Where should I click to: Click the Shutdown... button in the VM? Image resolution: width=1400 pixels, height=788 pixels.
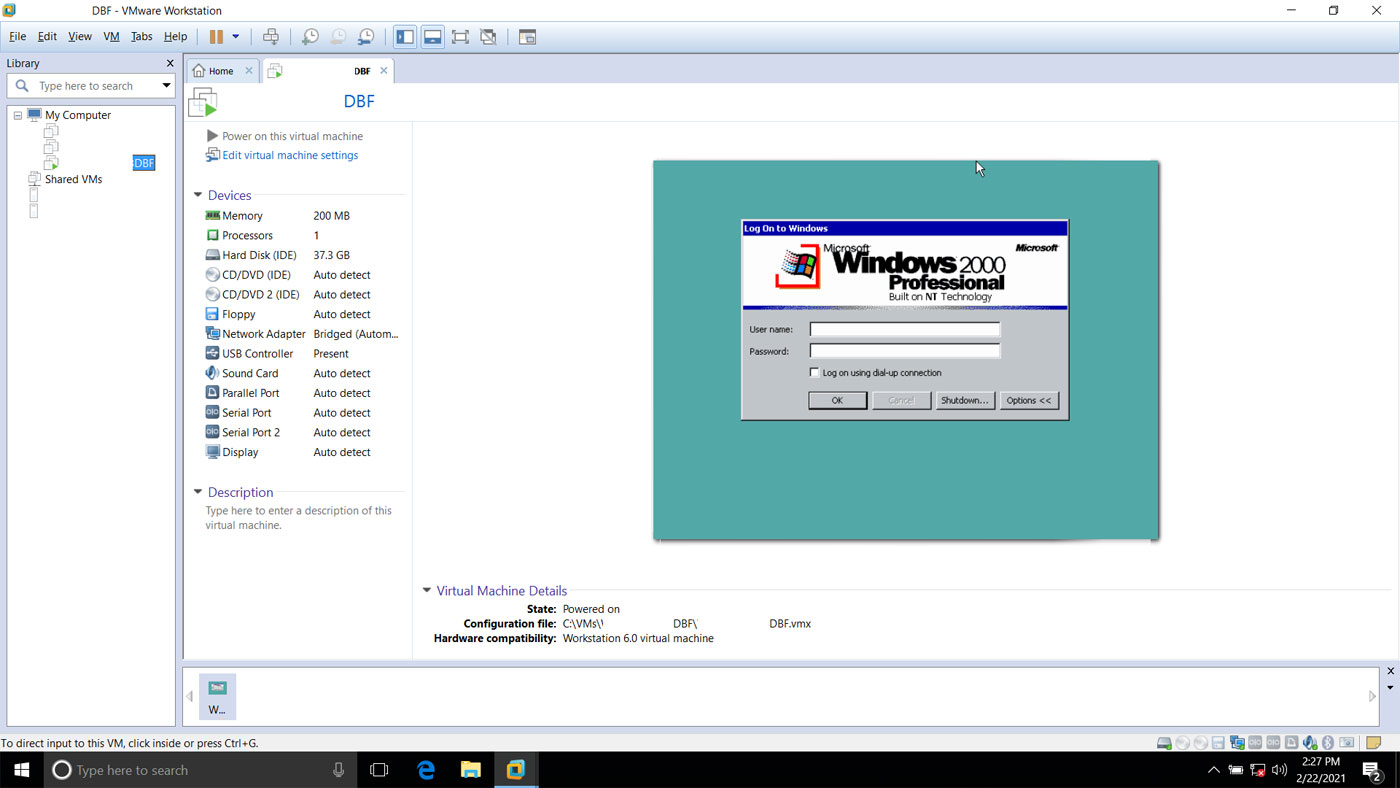(x=964, y=400)
